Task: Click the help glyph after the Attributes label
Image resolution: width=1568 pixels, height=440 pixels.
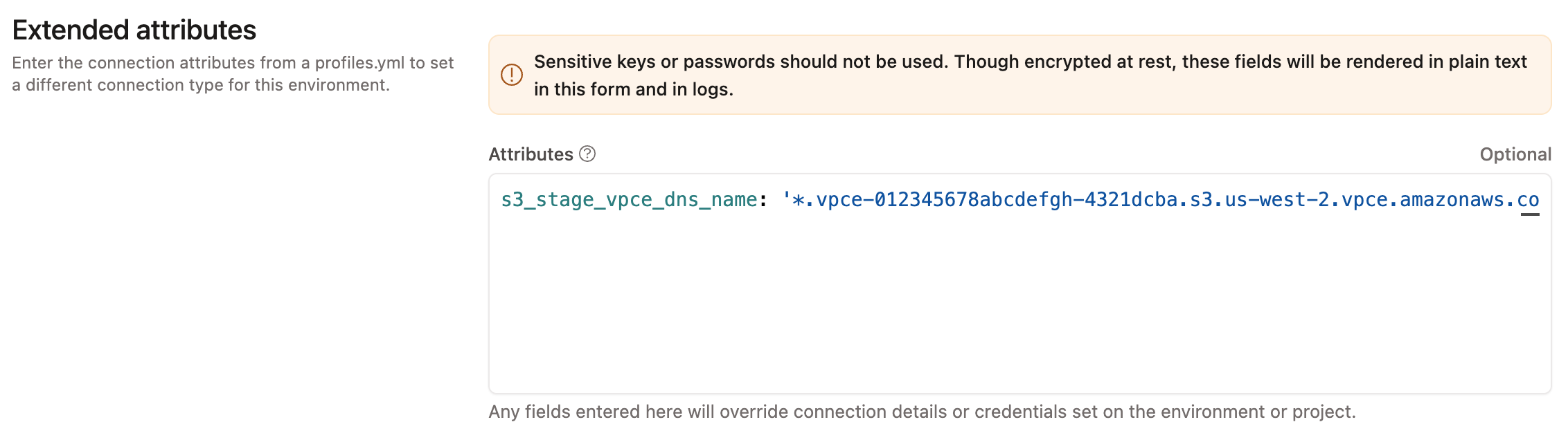Action: tap(586, 154)
